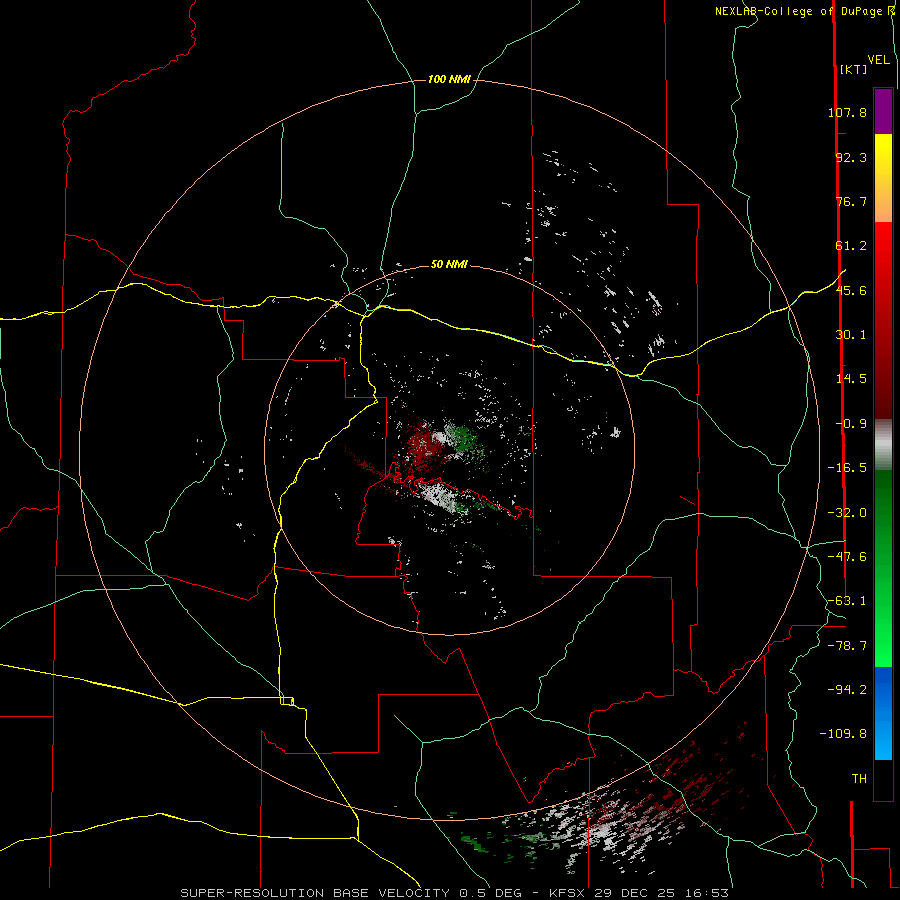
Task: Select the -47.6 value on velocity scale
Action: click(x=847, y=557)
